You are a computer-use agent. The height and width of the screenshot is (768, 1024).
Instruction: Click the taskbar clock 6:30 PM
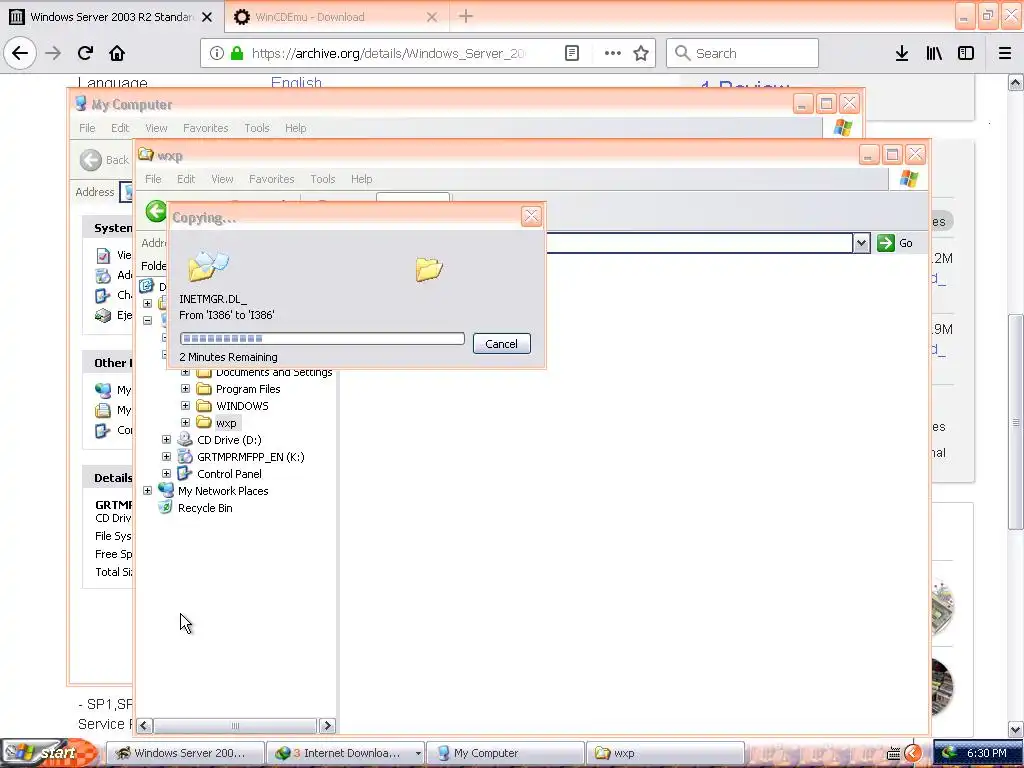(987, 753)
